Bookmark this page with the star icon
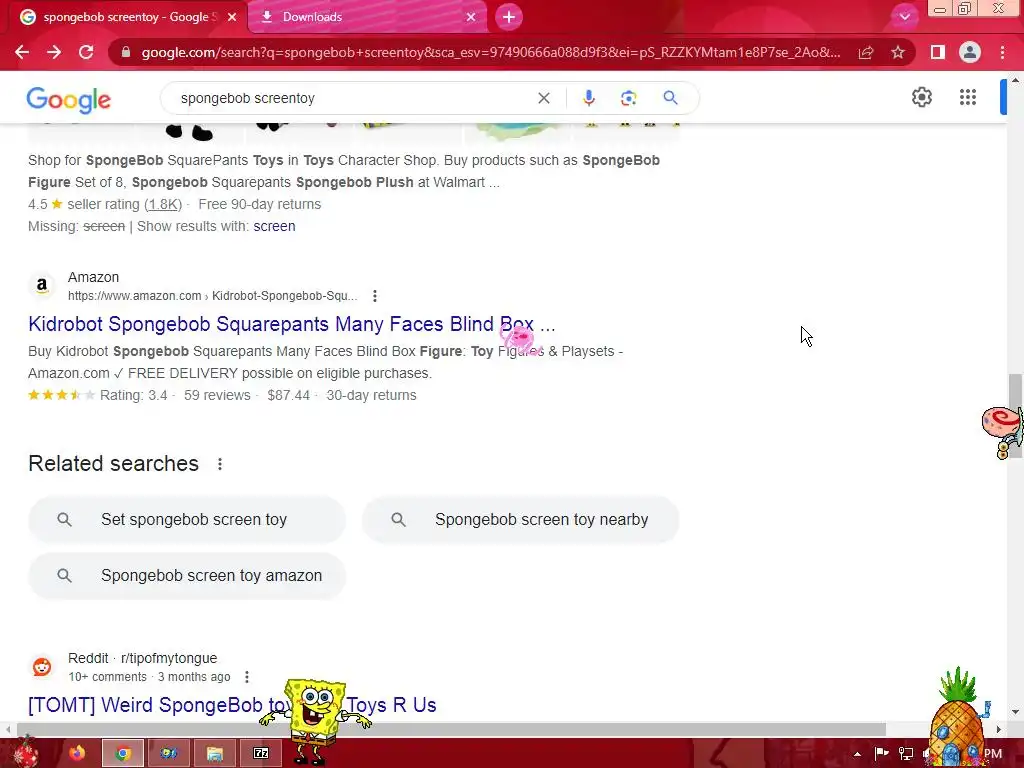This screenshot has width=1024, height=768. point(898,52)
